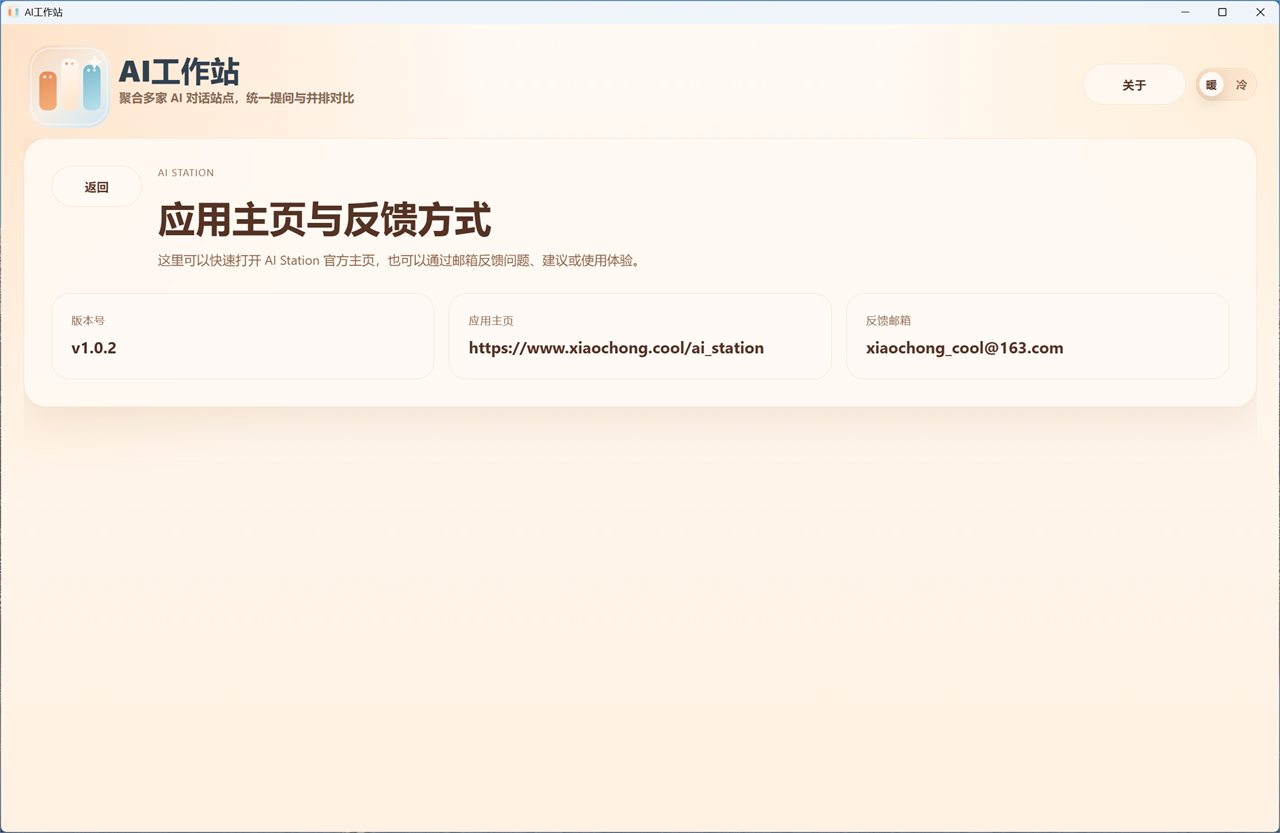Minimize the AI工作站 window
Viewport: 1280px width, 833px height.
click(1185, 12)
